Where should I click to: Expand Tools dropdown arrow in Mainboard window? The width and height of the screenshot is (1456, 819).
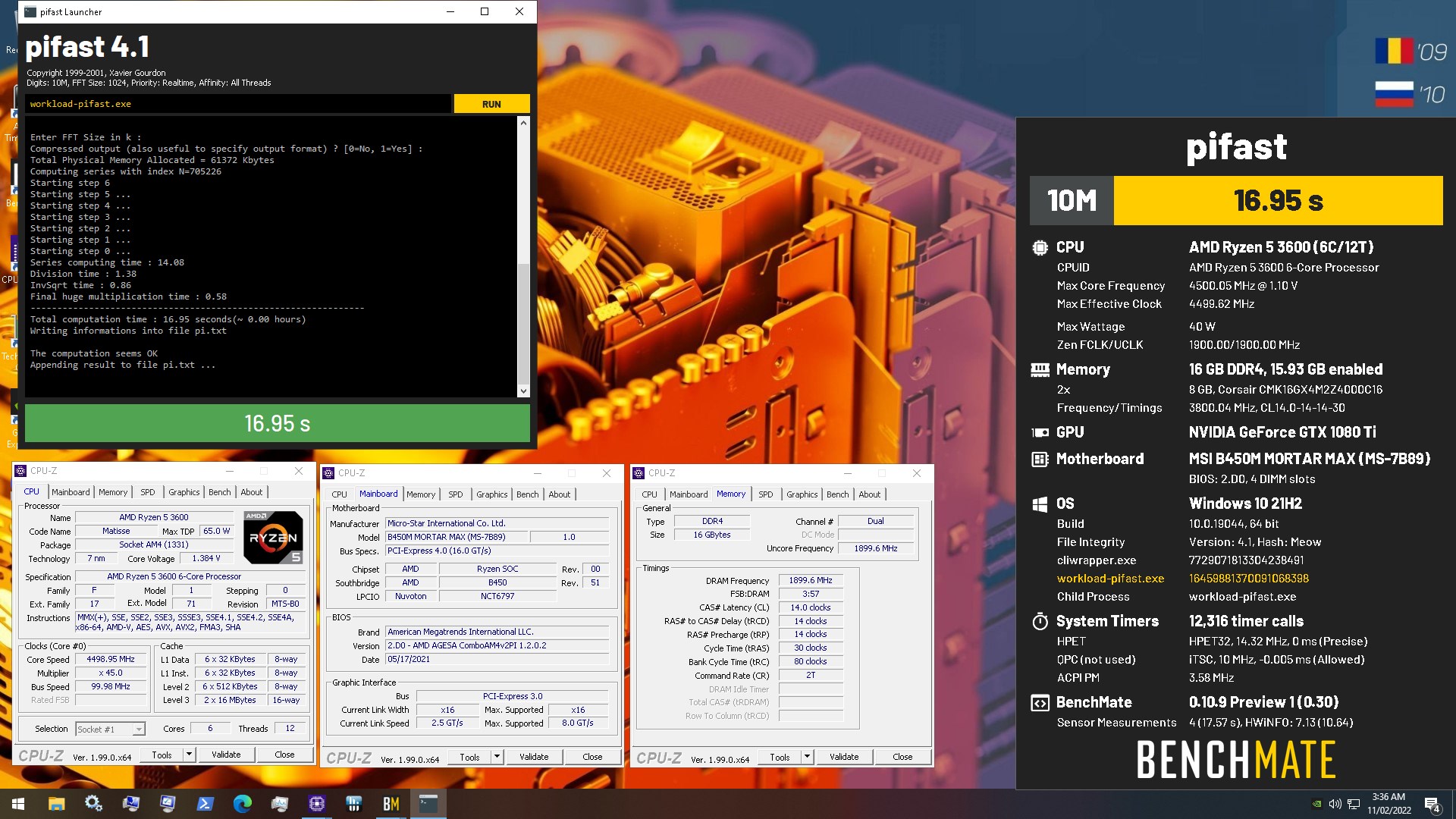point(497,757)
